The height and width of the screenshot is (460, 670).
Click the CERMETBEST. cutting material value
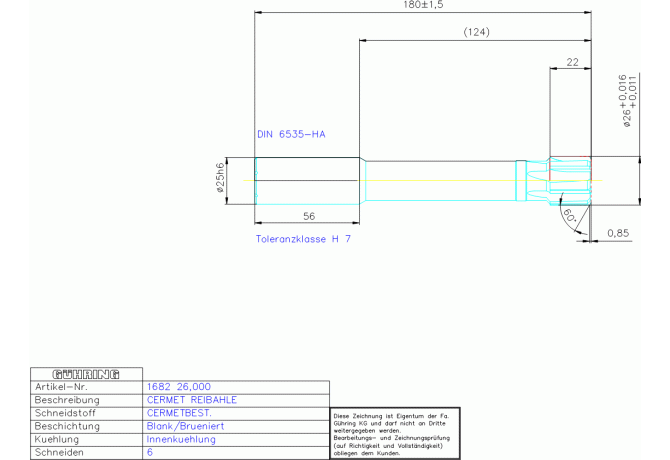pos(179,413)
